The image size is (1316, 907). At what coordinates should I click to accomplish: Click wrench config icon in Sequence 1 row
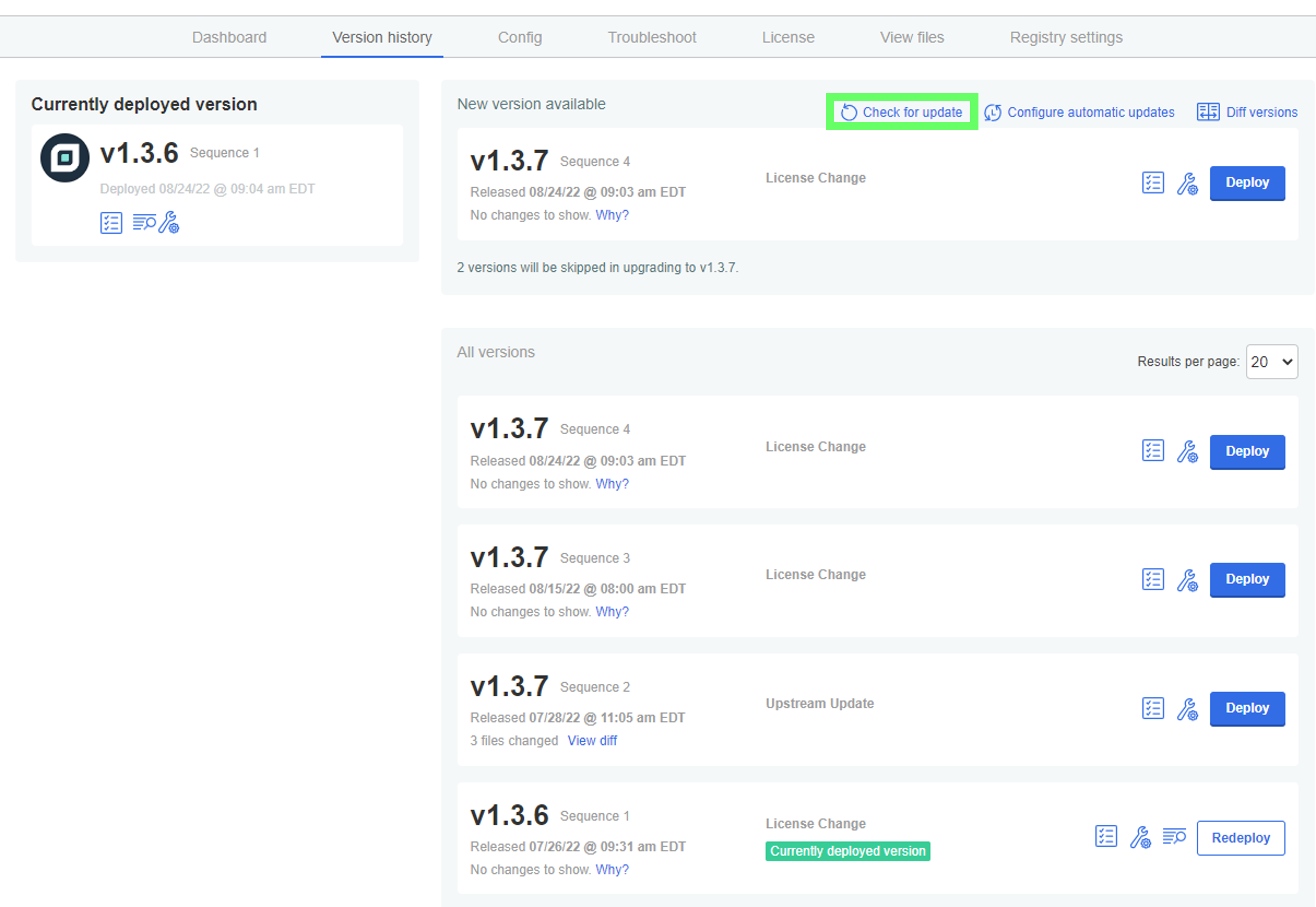pos(1140,837)
